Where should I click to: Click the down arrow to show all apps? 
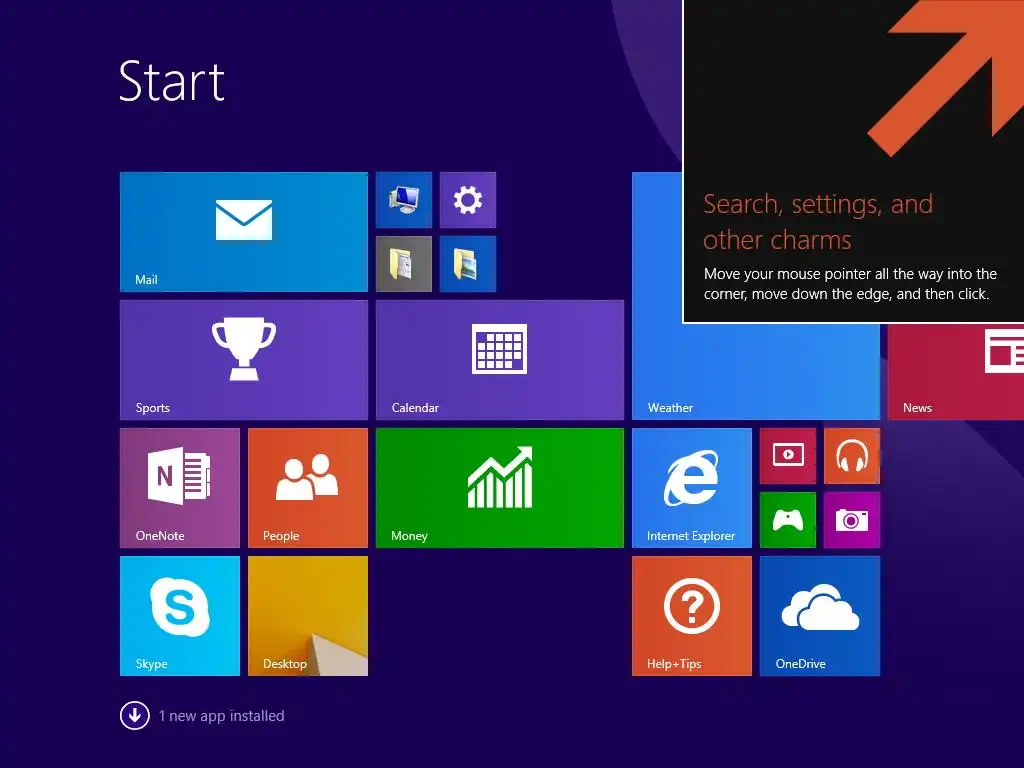click(x=135, y=715)
